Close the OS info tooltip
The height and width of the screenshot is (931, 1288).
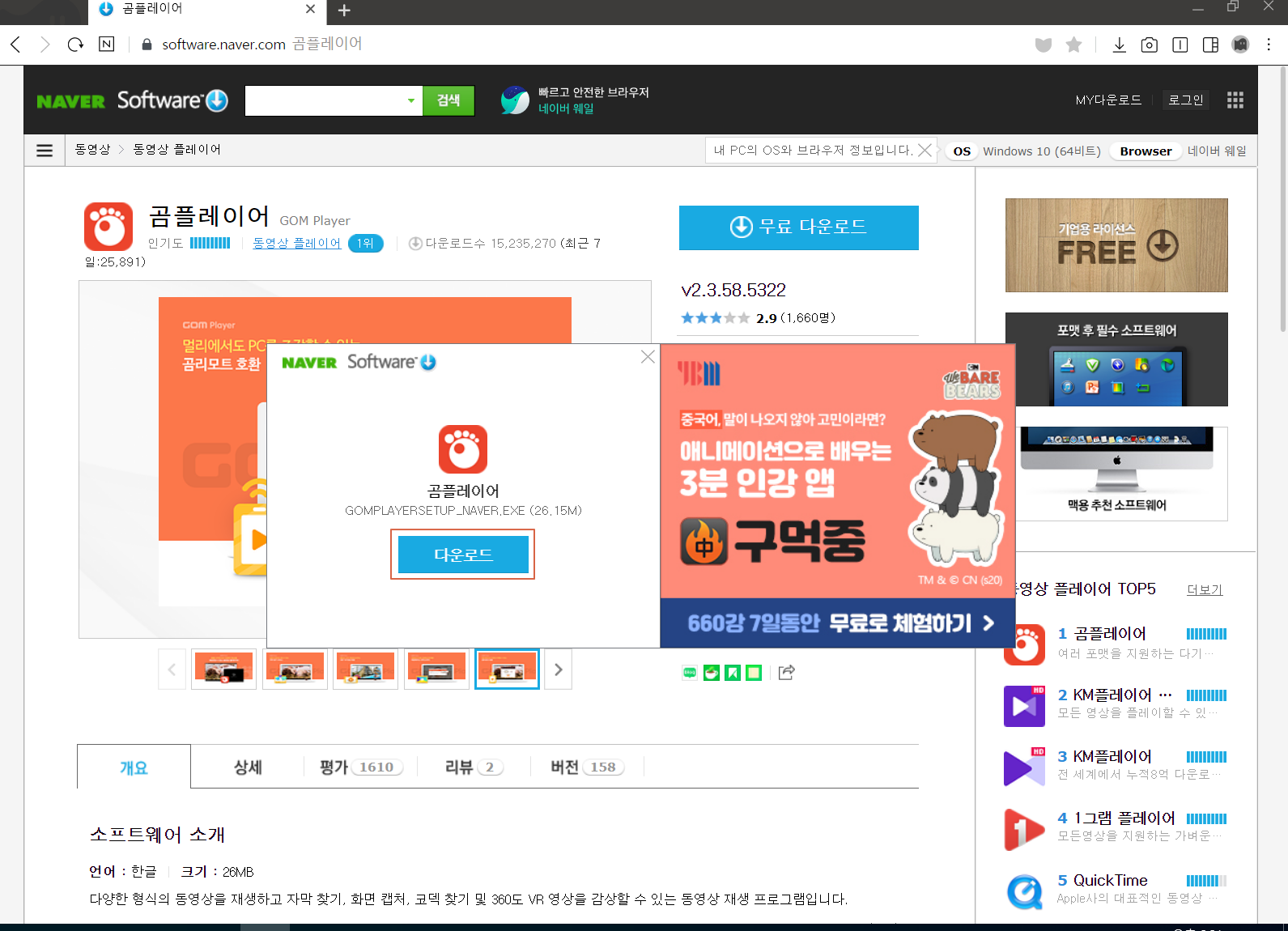pyautogui.click(x=925, y=151)
